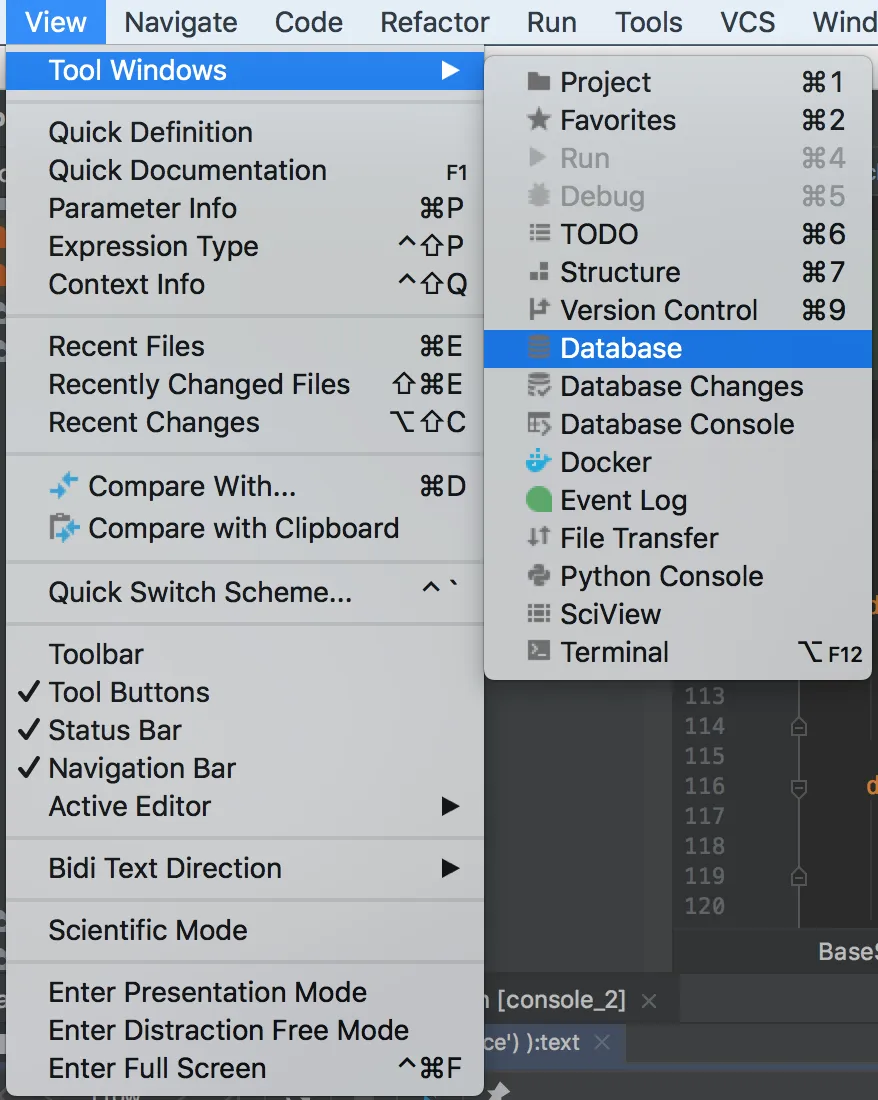Open the Favorites tool window

click(615, 120)
